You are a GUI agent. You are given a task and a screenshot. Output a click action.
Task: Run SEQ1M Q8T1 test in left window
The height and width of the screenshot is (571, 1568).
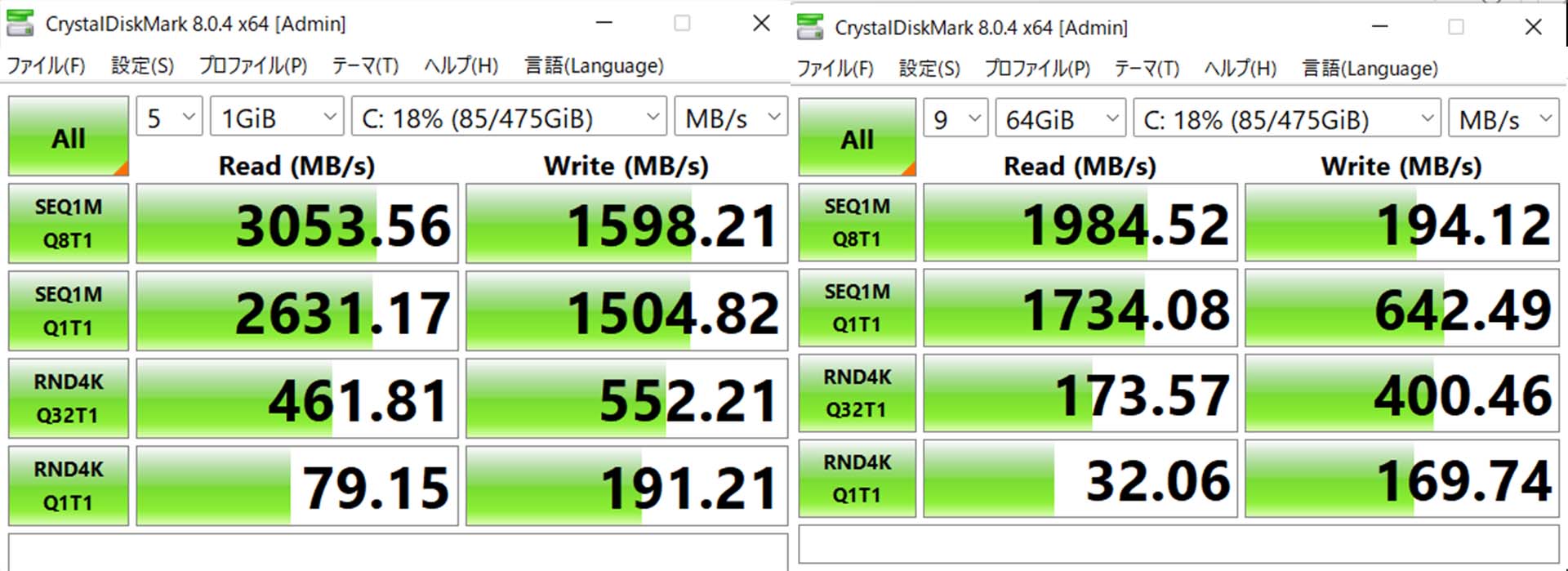69,223
